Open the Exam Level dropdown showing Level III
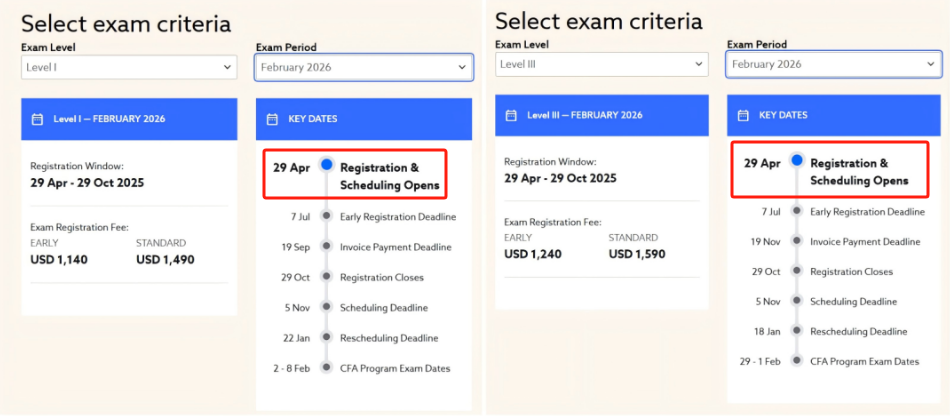Screen dimensions: 950x416 pos(601,64)
